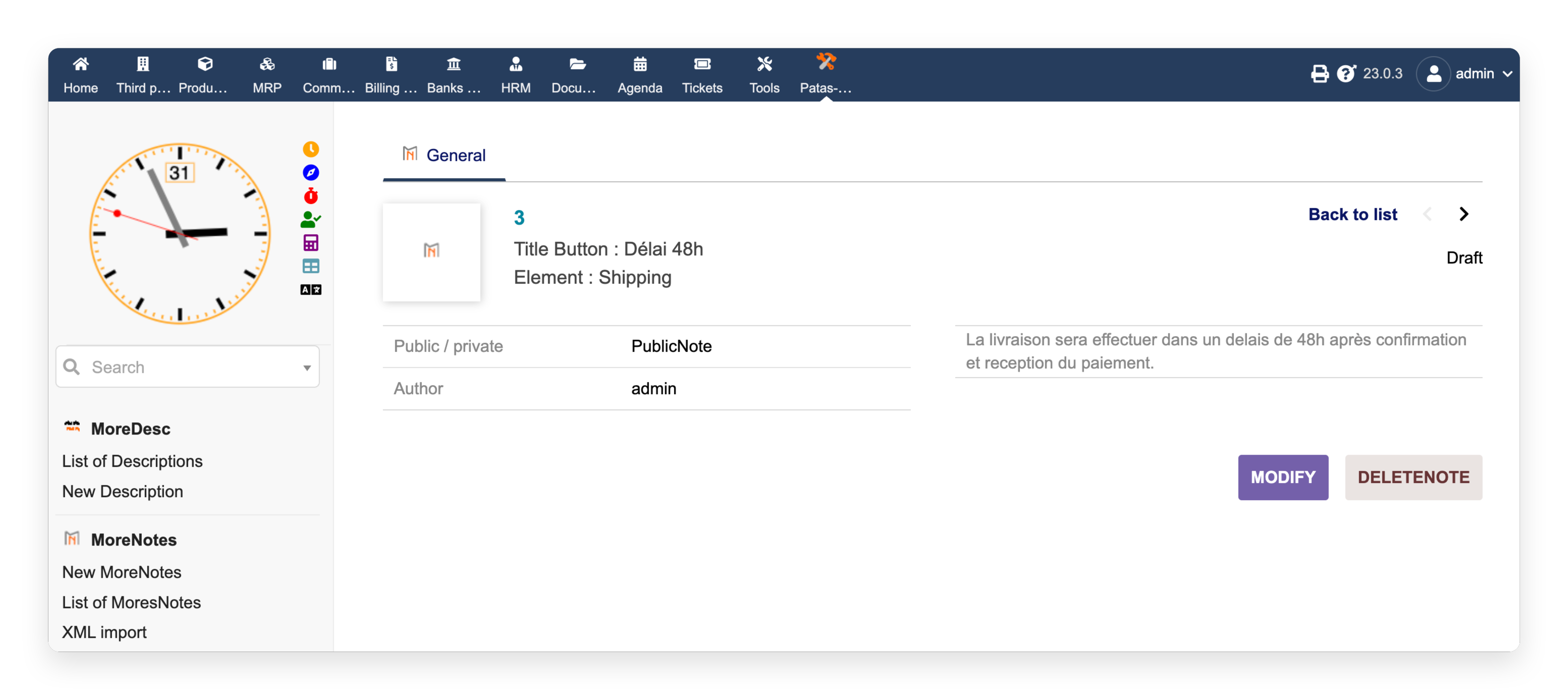Open the MoreDesc menu heading
The width and height of the screenshot is (1568, 700).
click(x=130, y=428)
